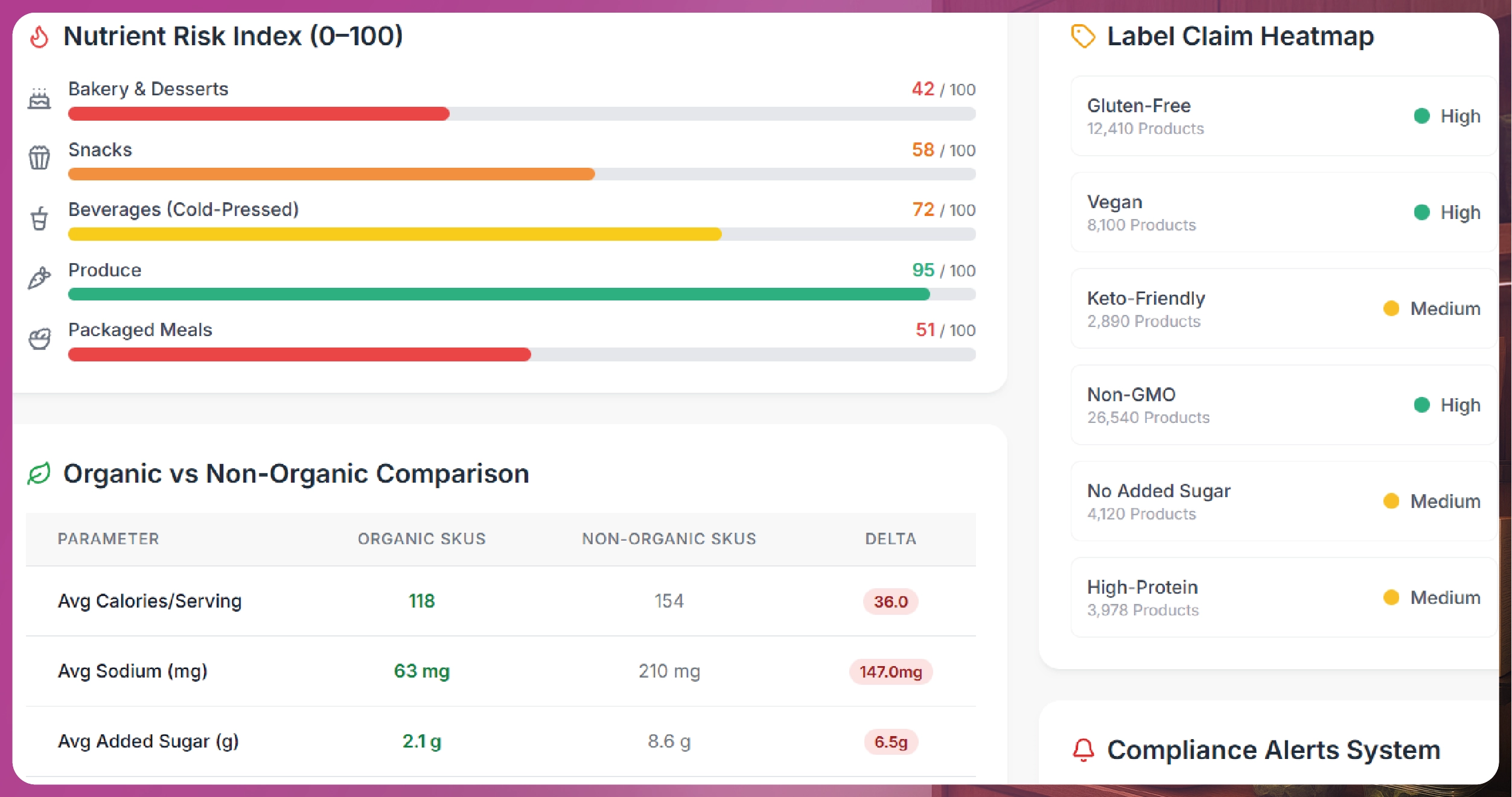The image size is (1512, 797).
Task: Click the bell icon for Compliance Alerts System
Action: 1083,751
